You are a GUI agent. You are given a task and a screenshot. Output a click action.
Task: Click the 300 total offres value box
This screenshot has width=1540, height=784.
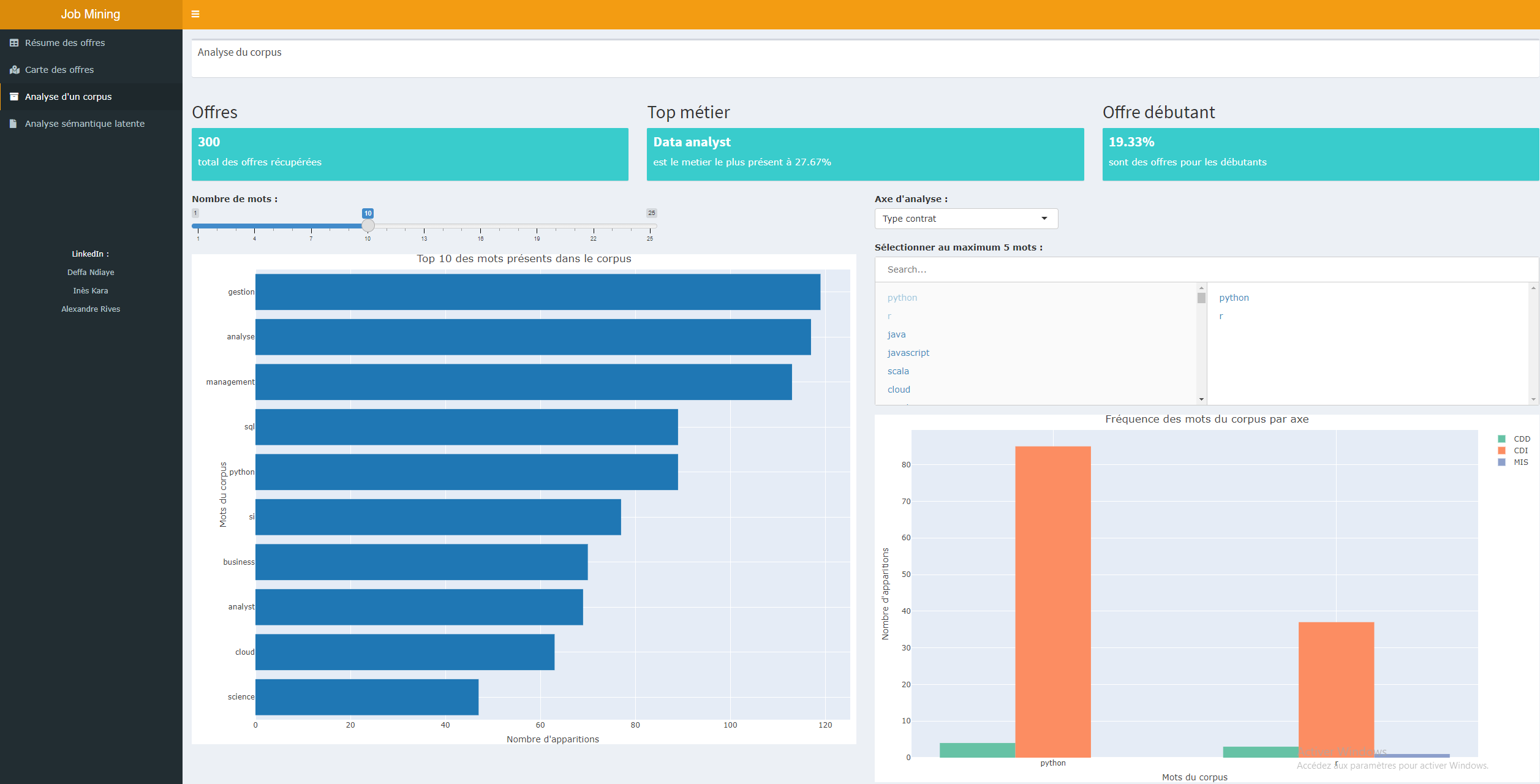pos(410,154)
